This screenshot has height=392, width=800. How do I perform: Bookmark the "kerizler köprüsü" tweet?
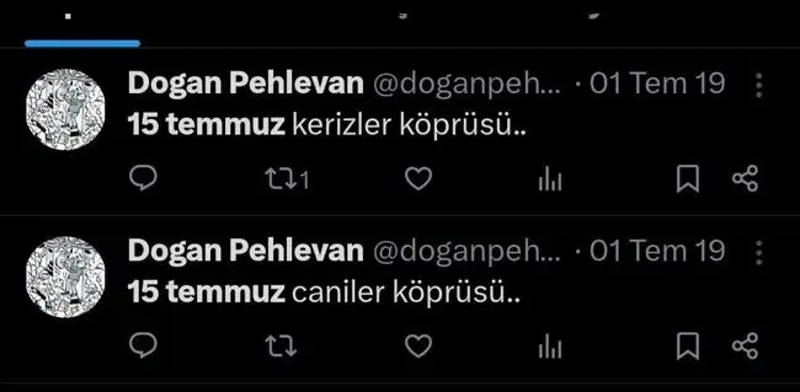point(688,180)
